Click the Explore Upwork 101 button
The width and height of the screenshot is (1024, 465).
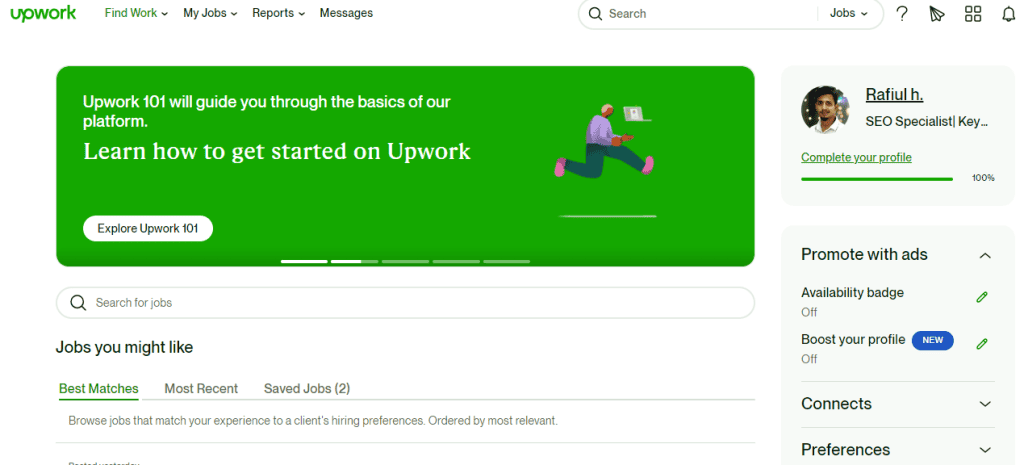click(148, 229)
